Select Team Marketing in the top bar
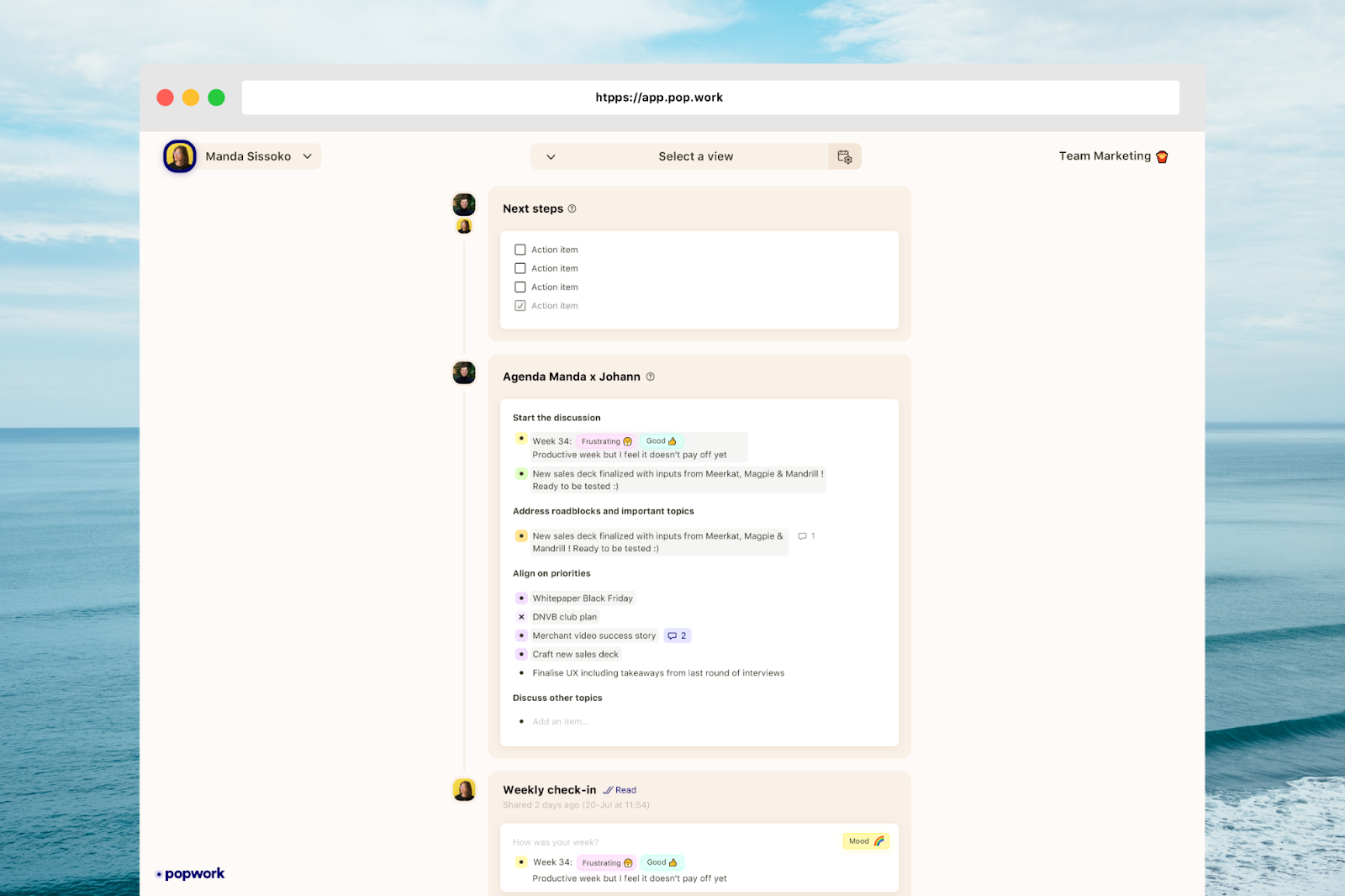Viewport: 1345px width, 896px height. coord(1104,155)
